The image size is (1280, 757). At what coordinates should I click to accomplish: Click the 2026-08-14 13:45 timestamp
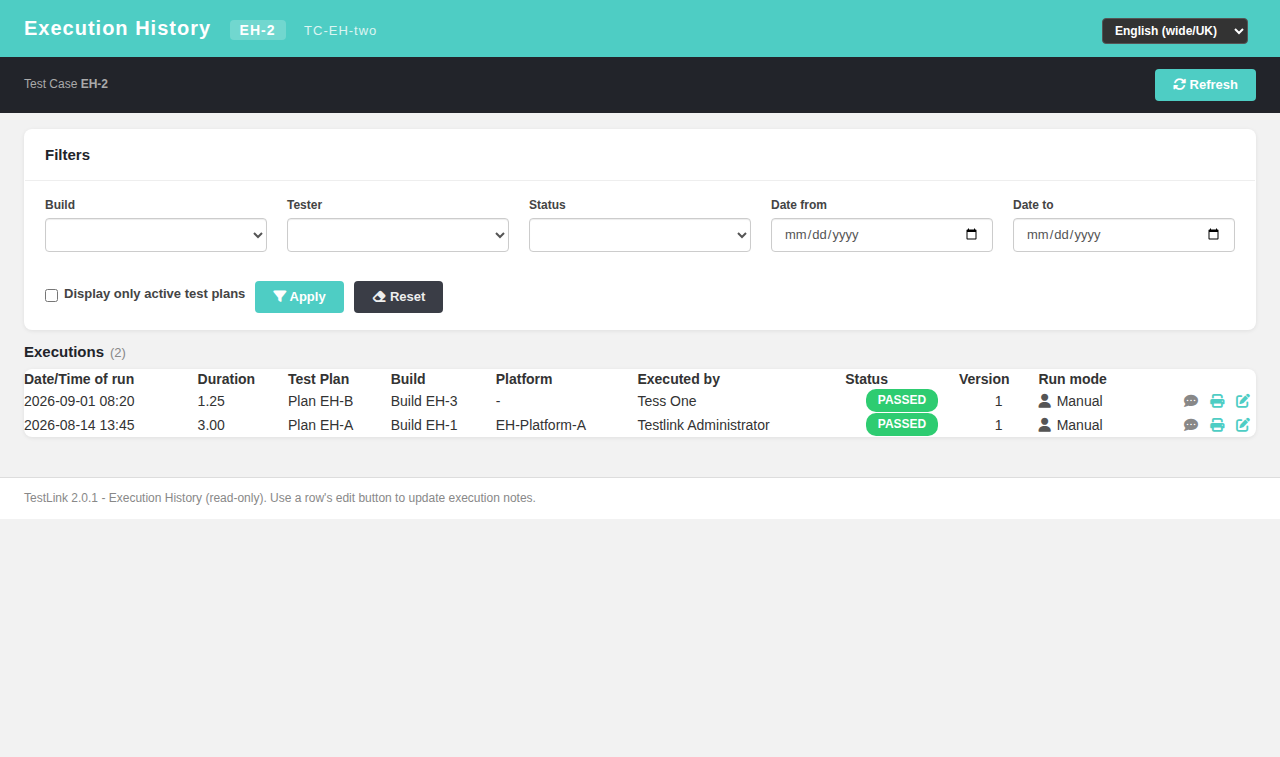(79, 425)
